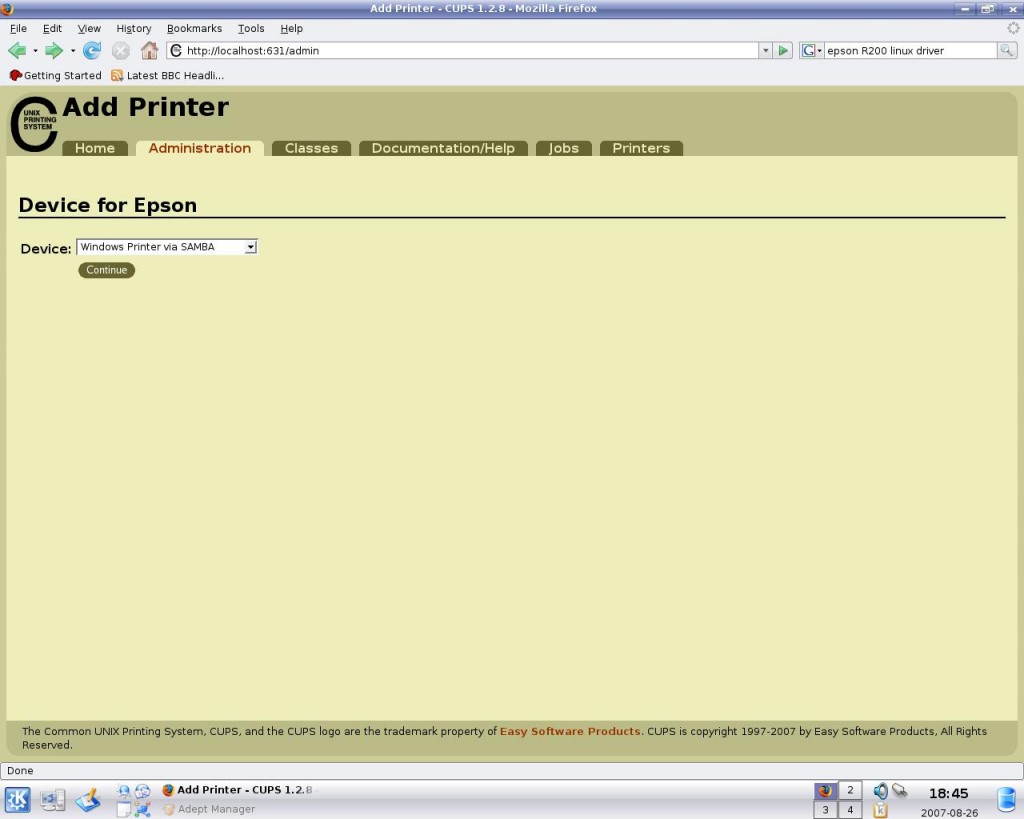Viewport: 1024px width, 819px height.
Task: Click the green Go arrow beside the address bar
Action: coord(783,50)
